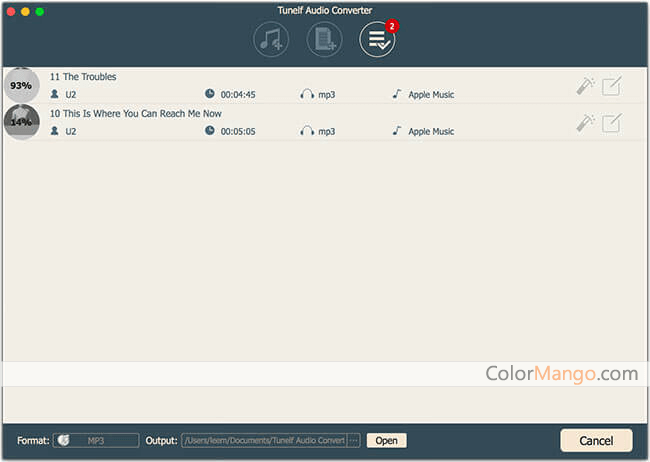Click the 93% progress indicator

click(x=21, y=86)
